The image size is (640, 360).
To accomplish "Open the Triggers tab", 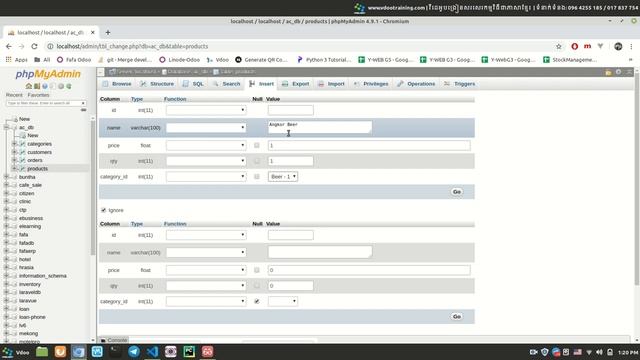I will [x=460, y=84].
